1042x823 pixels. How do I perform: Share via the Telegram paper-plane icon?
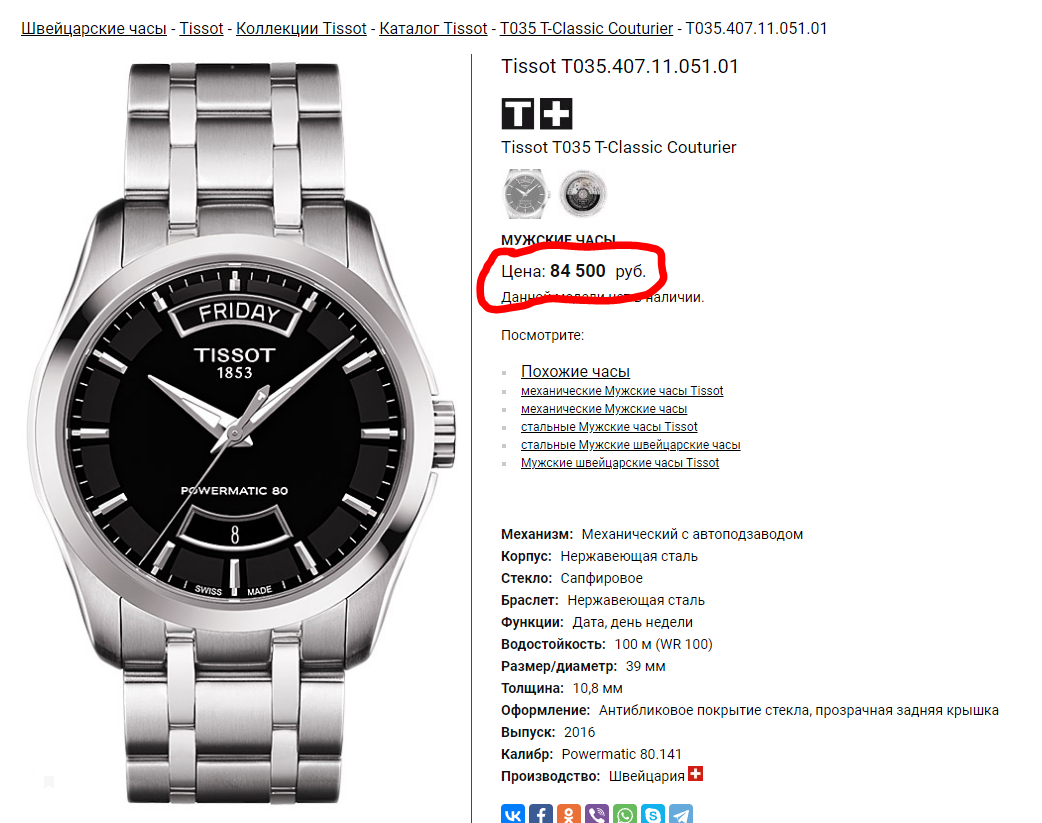point(680,814)
